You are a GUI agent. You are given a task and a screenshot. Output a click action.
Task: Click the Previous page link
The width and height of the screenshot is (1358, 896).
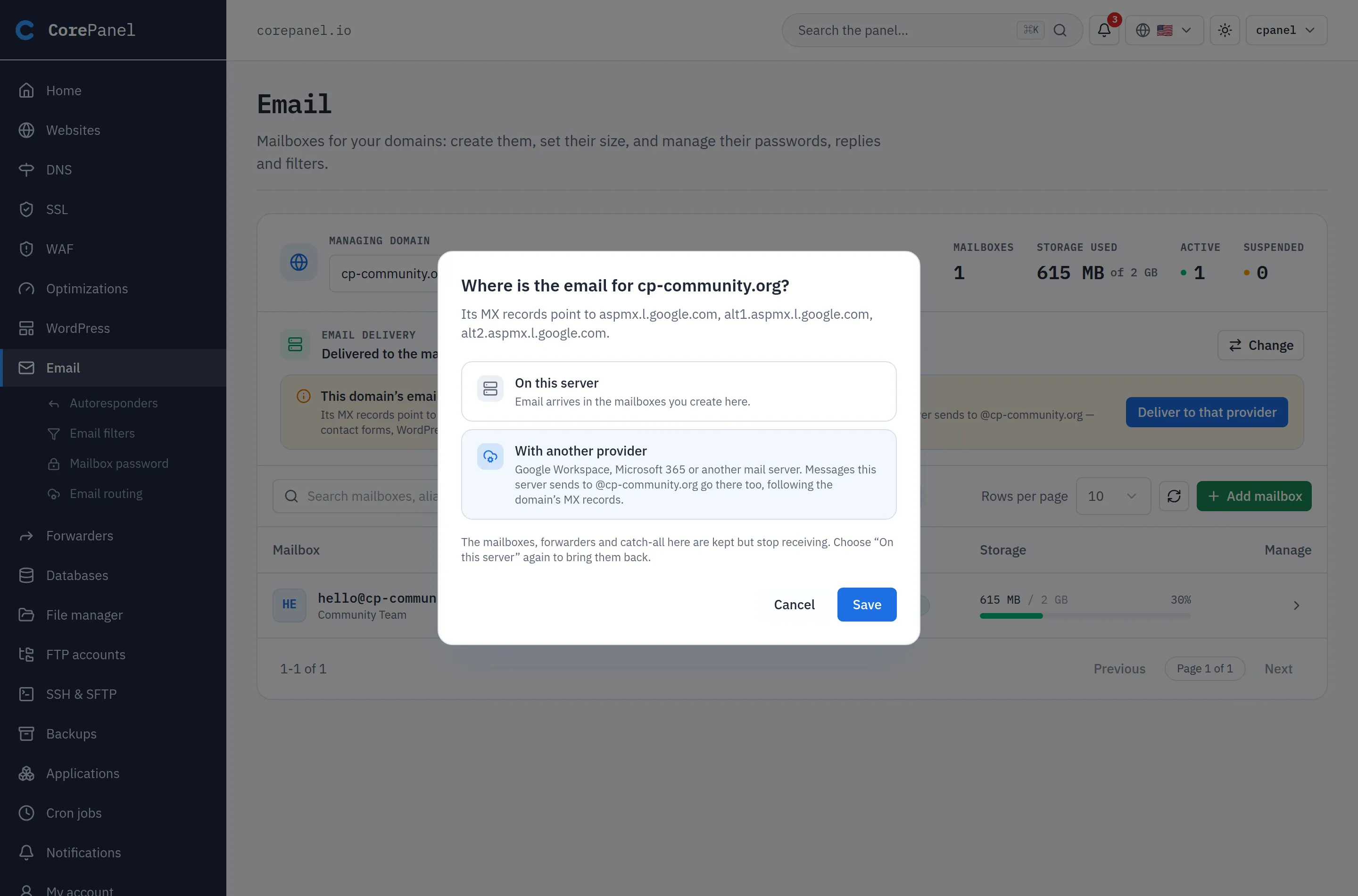click(1119, 669)
